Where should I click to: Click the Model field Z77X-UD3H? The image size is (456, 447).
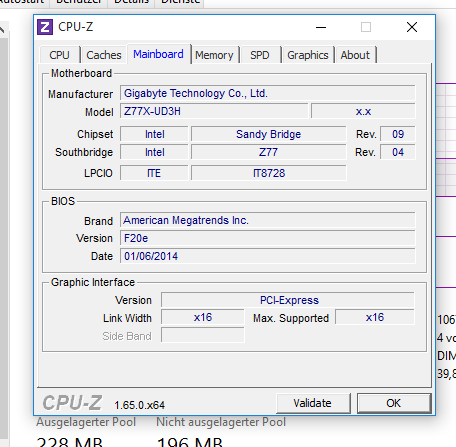(214, 111)
